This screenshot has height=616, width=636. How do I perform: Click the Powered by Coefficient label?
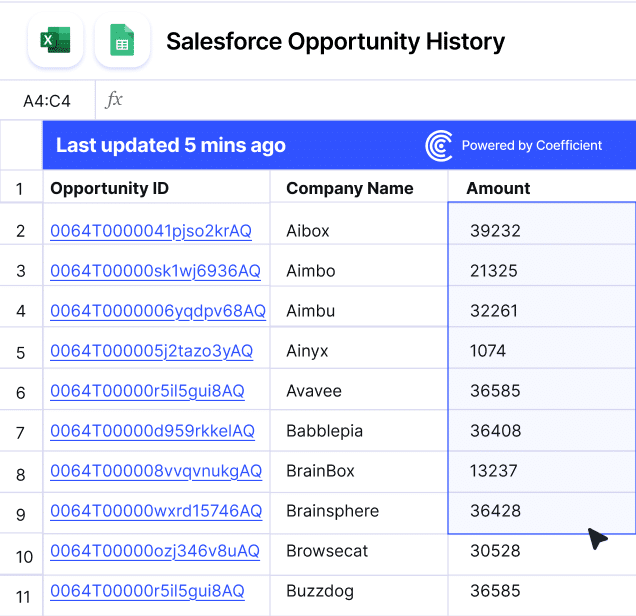click(x=532, y=145)
